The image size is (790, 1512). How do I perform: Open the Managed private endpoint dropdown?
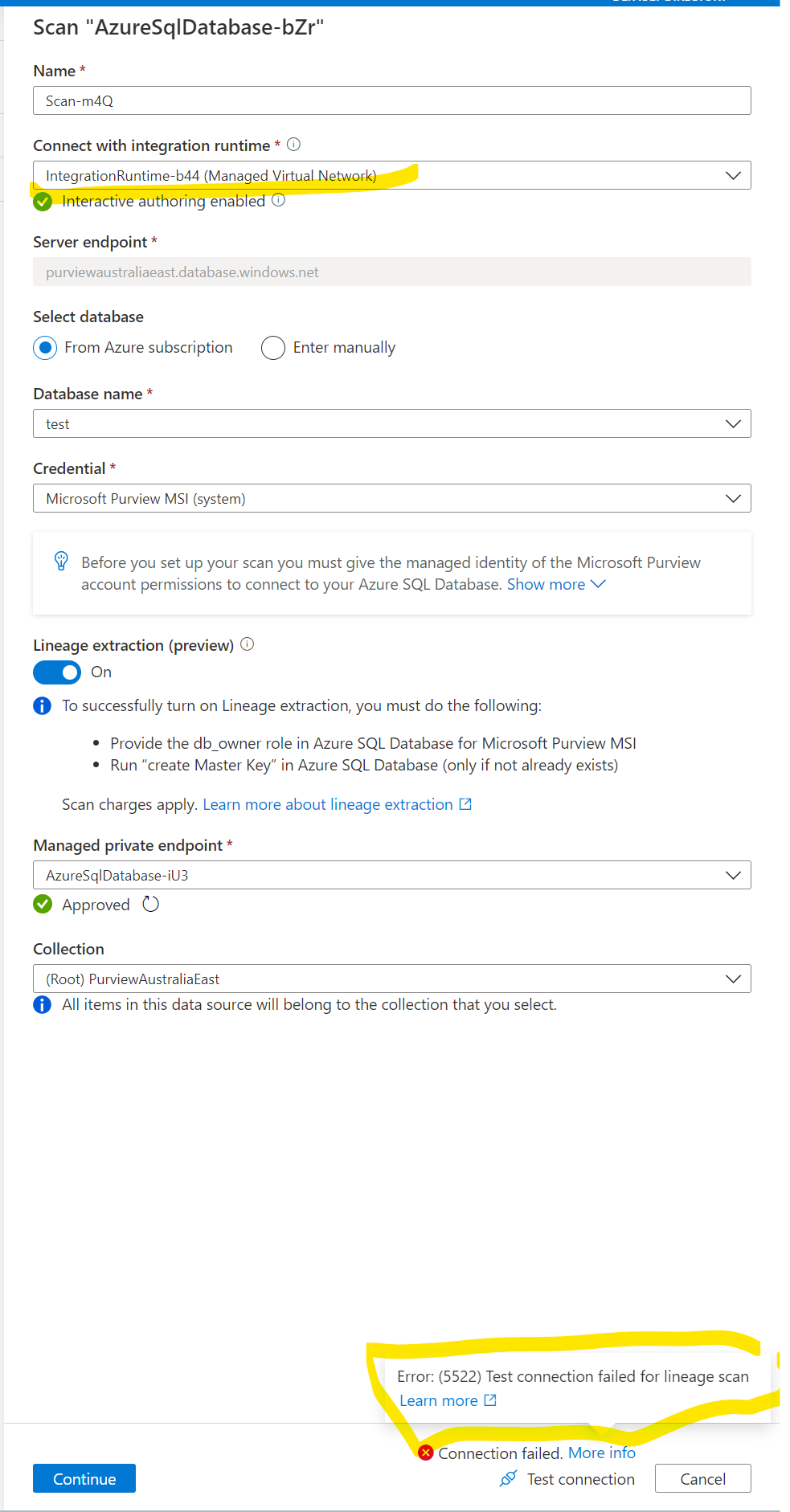pos(392,875)
